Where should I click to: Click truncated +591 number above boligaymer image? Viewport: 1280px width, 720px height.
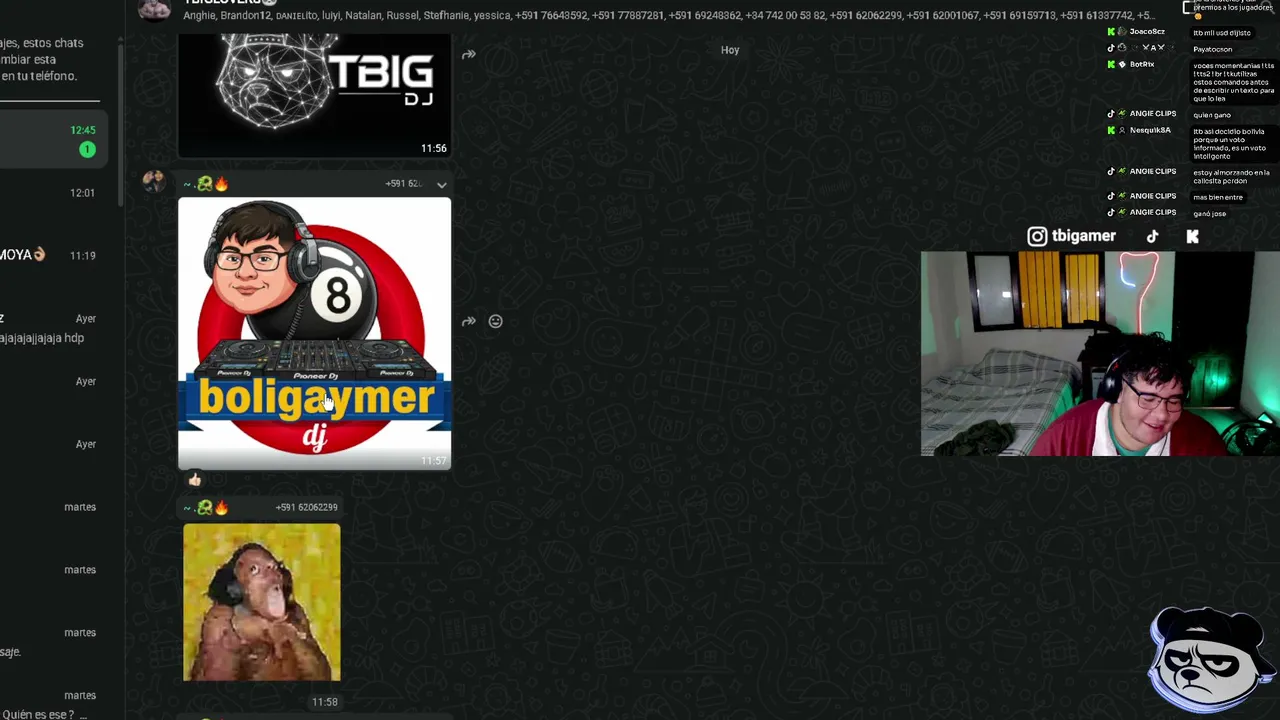click(404, 184)
